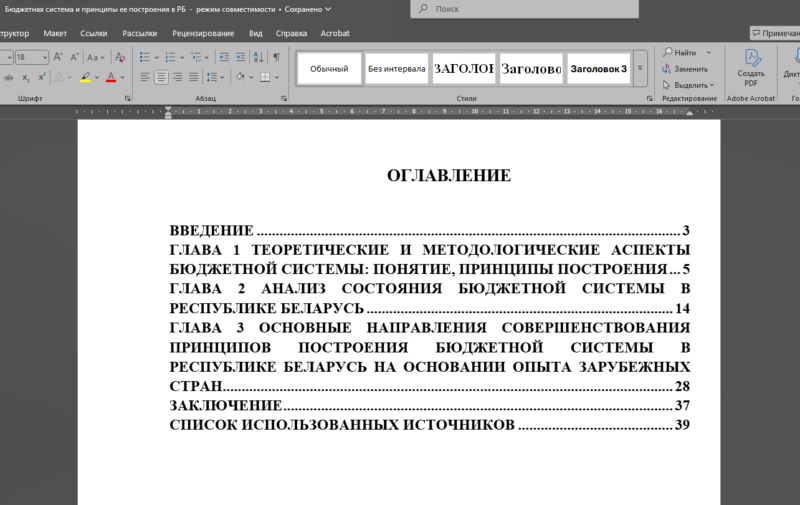Open the Справка tab

(x=291, y=33)
